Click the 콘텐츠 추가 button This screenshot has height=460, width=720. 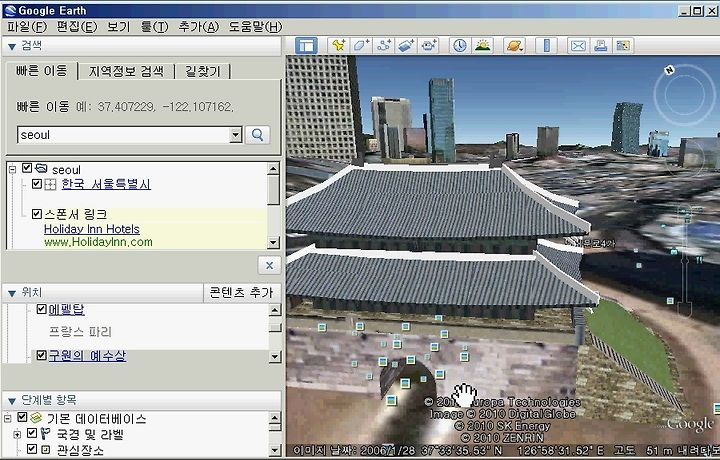point(242,293)
